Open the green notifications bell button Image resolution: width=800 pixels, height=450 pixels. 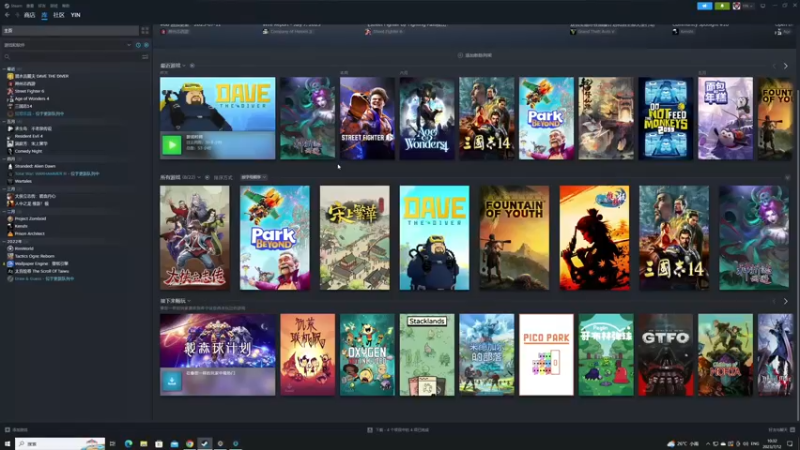[x=722, y=6]
